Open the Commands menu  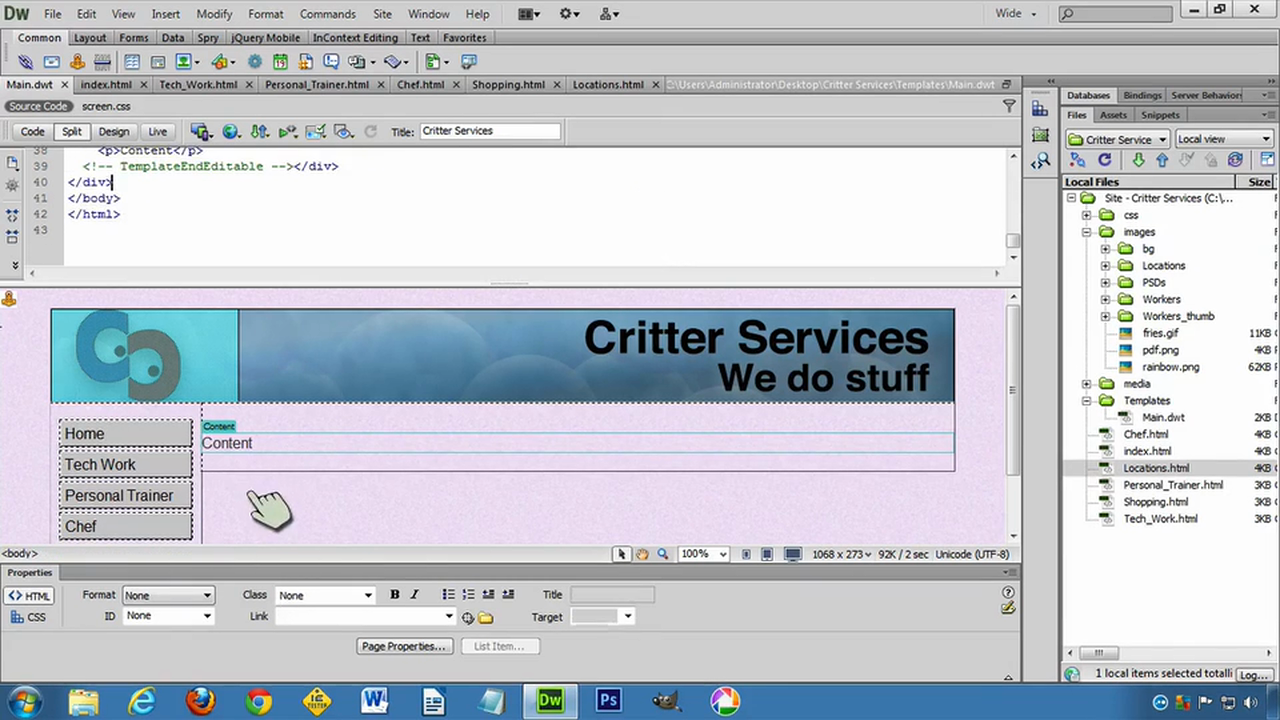327,14
